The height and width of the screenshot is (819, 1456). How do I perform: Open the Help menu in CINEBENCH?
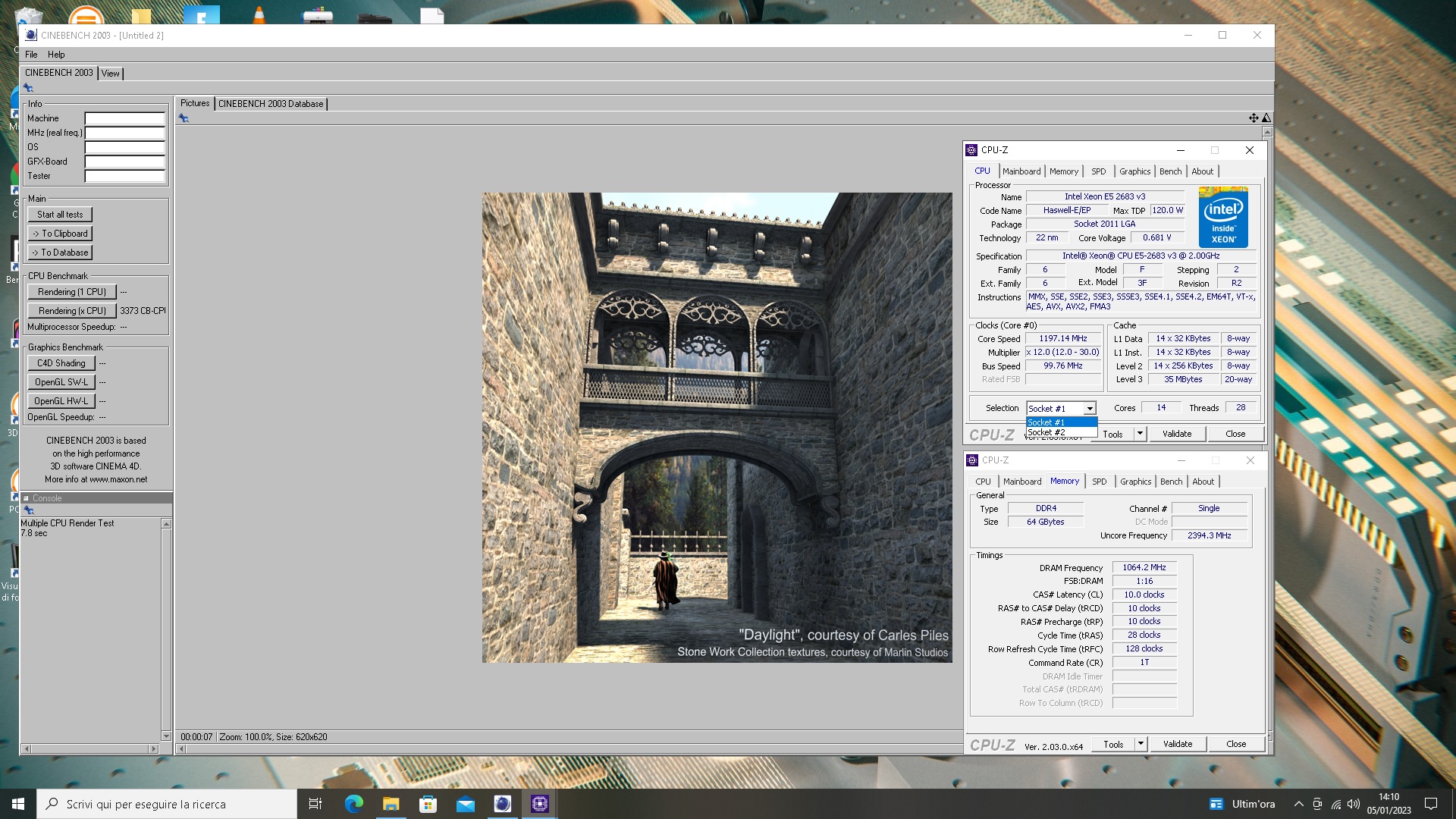[x=56, y=55]
